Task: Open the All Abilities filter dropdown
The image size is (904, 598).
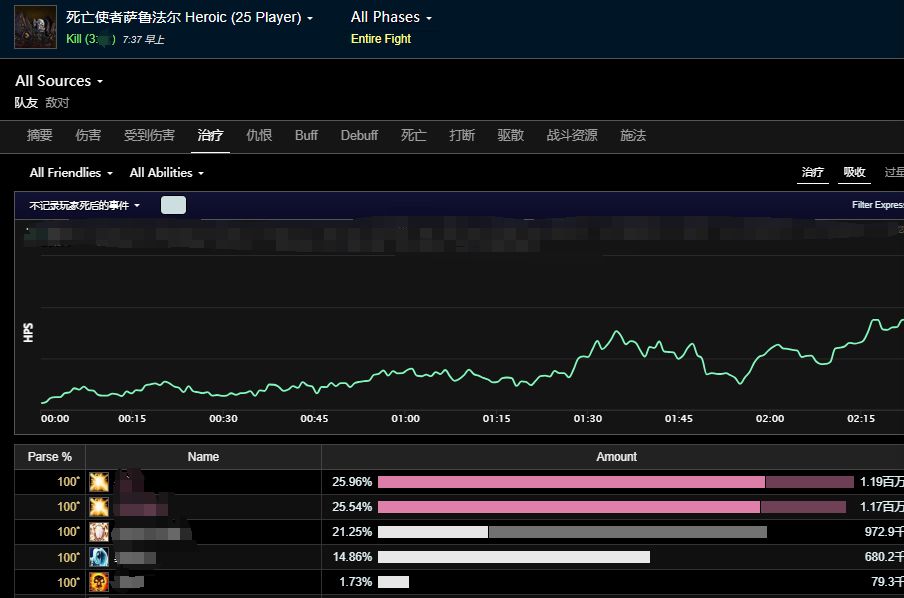Action: 166,173
